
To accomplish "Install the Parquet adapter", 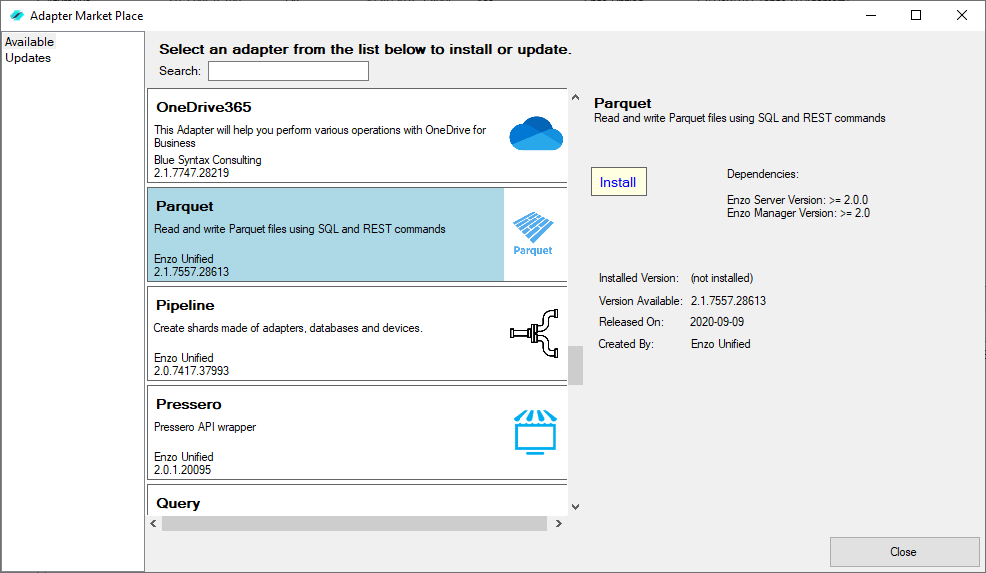I will point(619,182).
